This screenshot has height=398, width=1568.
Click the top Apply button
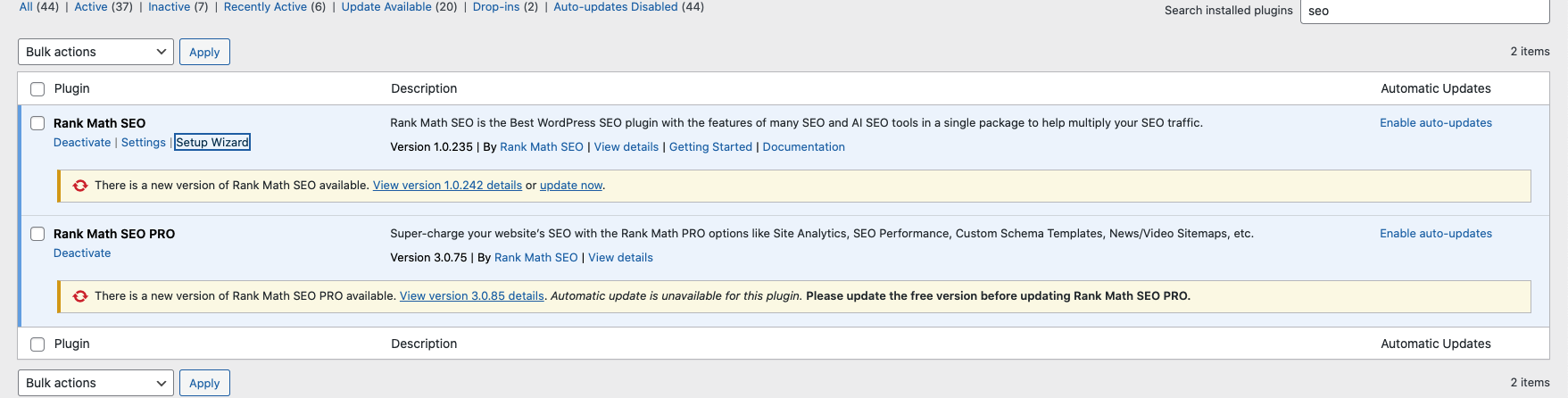[204, 52]
